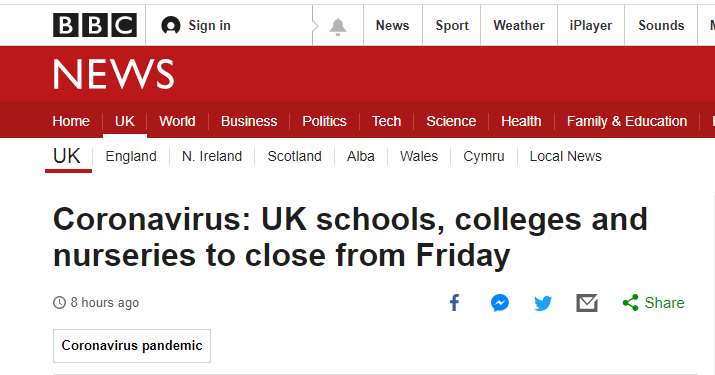Image resolution: width=715 pixels, height=375 pixels.
Task: Share article by email icon
Action: 587,303
